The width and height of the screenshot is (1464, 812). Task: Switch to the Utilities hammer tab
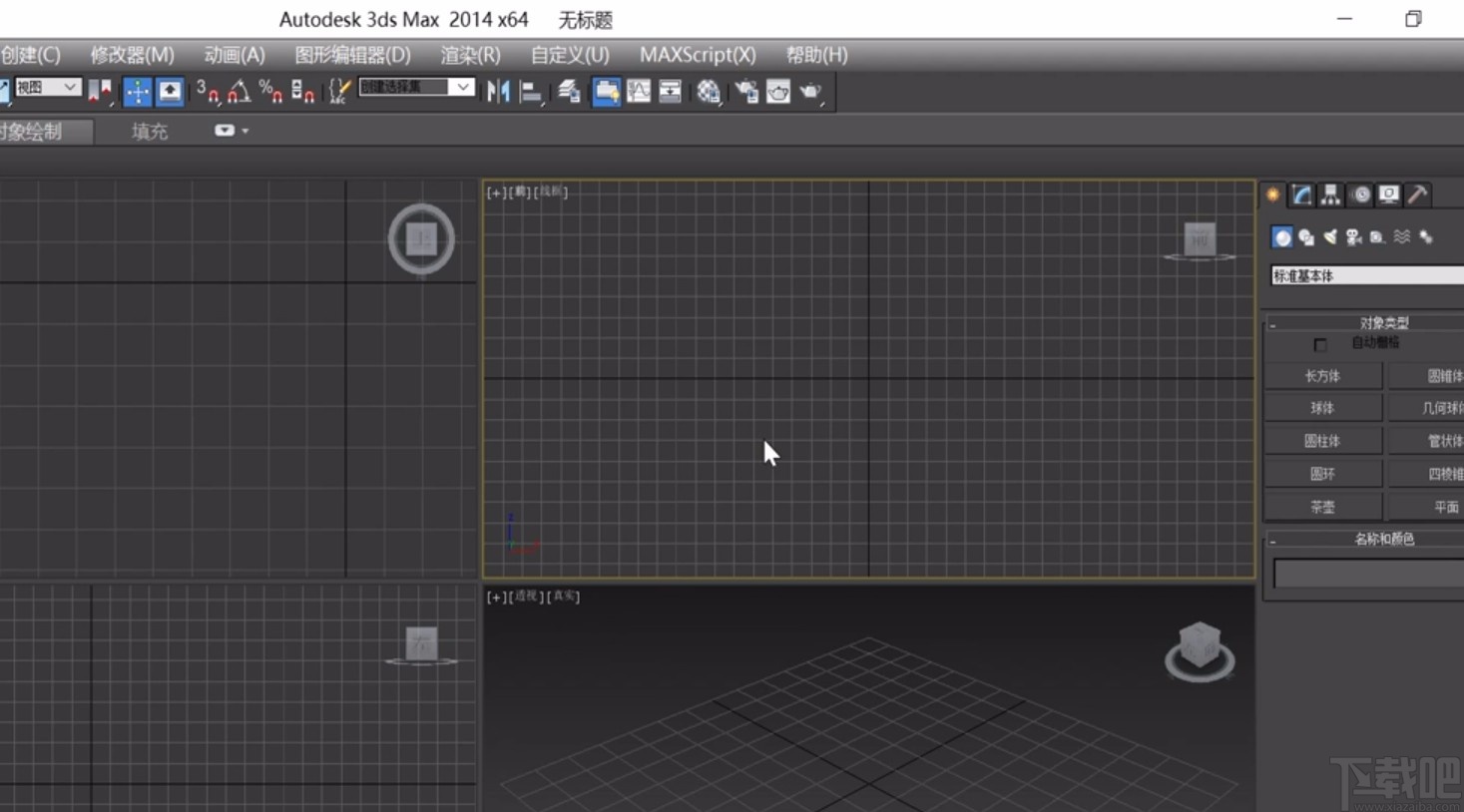[1418, 195]
